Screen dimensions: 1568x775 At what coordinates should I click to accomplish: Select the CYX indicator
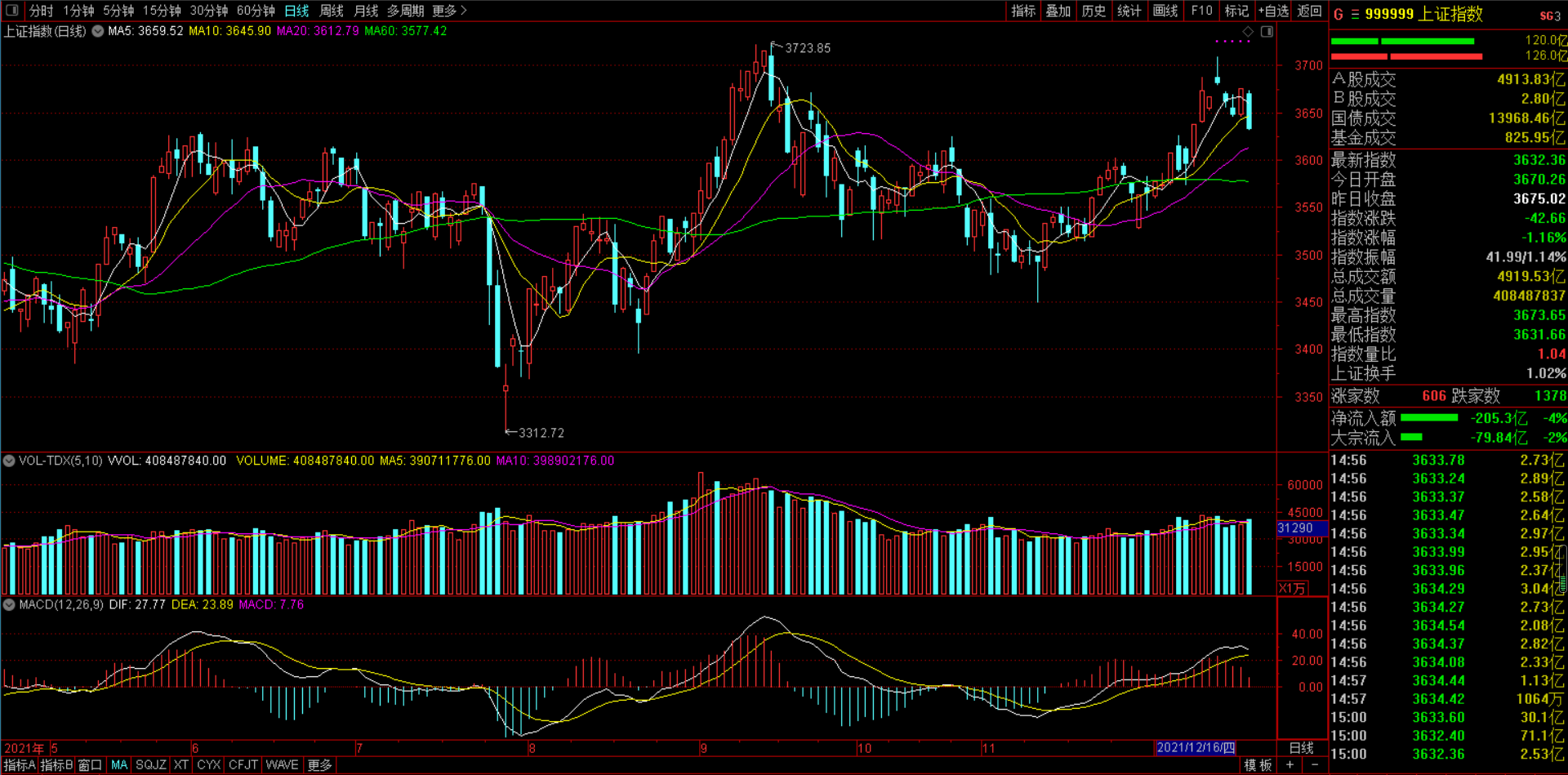pos(209,765)
